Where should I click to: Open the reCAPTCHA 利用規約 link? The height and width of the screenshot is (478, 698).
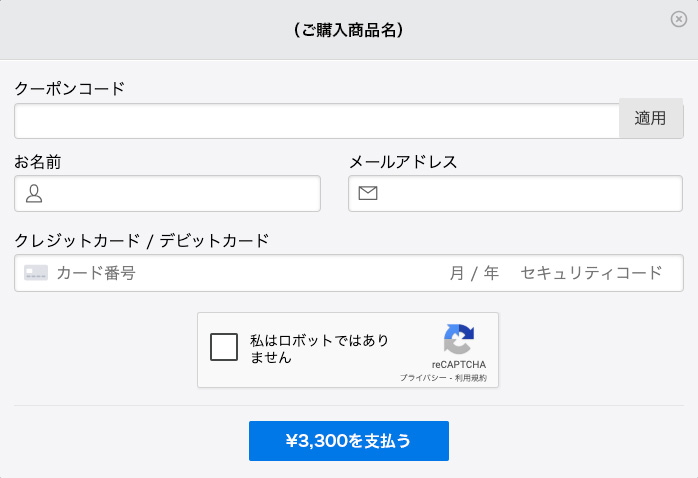(469, 378)
